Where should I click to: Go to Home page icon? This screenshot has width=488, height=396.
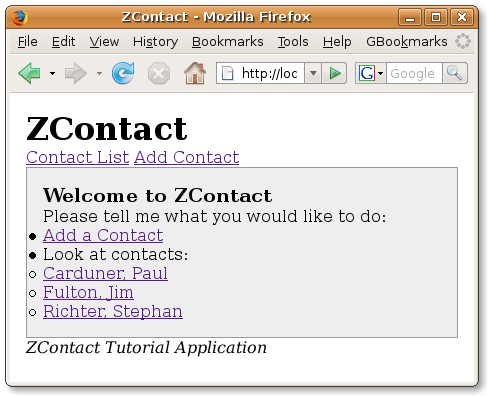195,73
